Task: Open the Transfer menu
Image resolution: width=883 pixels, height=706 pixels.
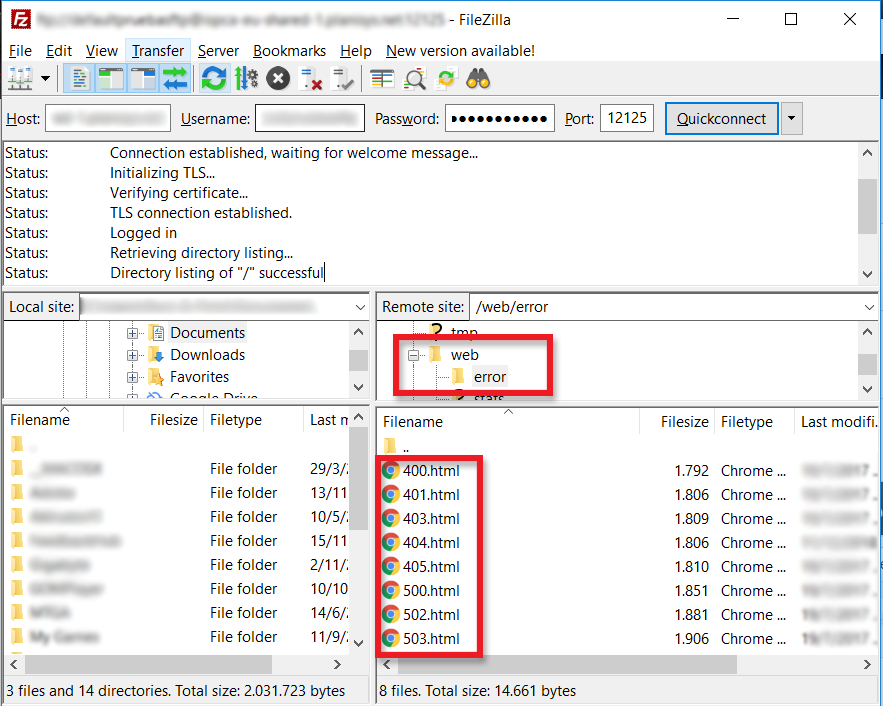Action: 158,51
